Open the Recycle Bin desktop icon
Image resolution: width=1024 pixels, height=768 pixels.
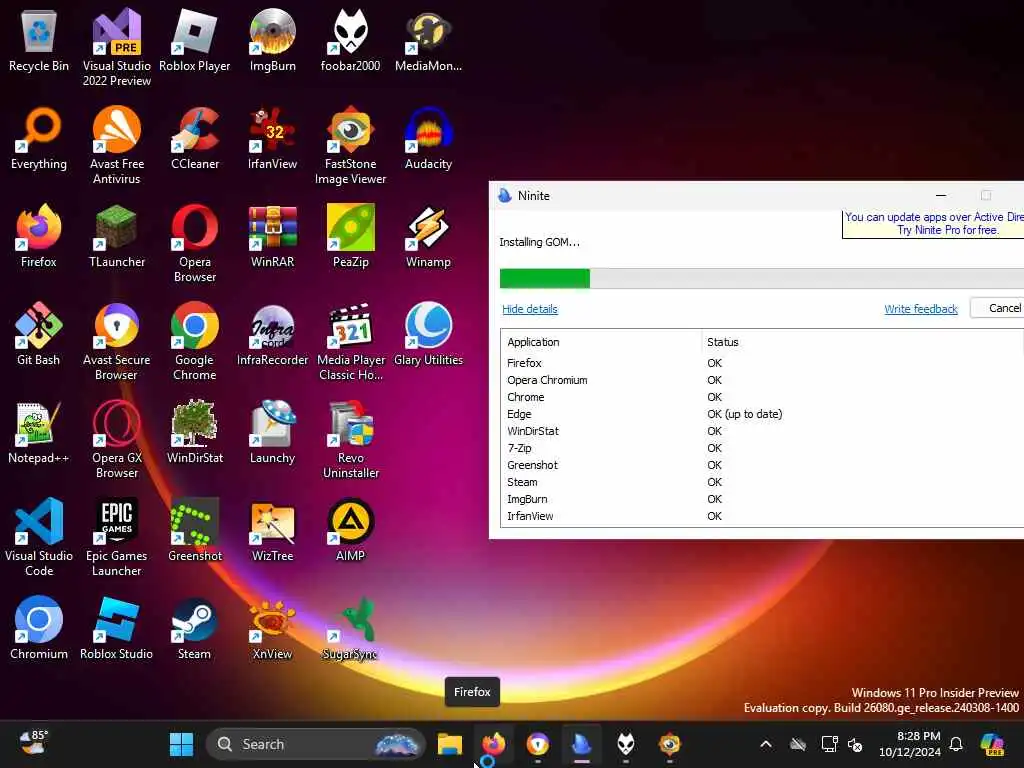click(x=39, y=40)
